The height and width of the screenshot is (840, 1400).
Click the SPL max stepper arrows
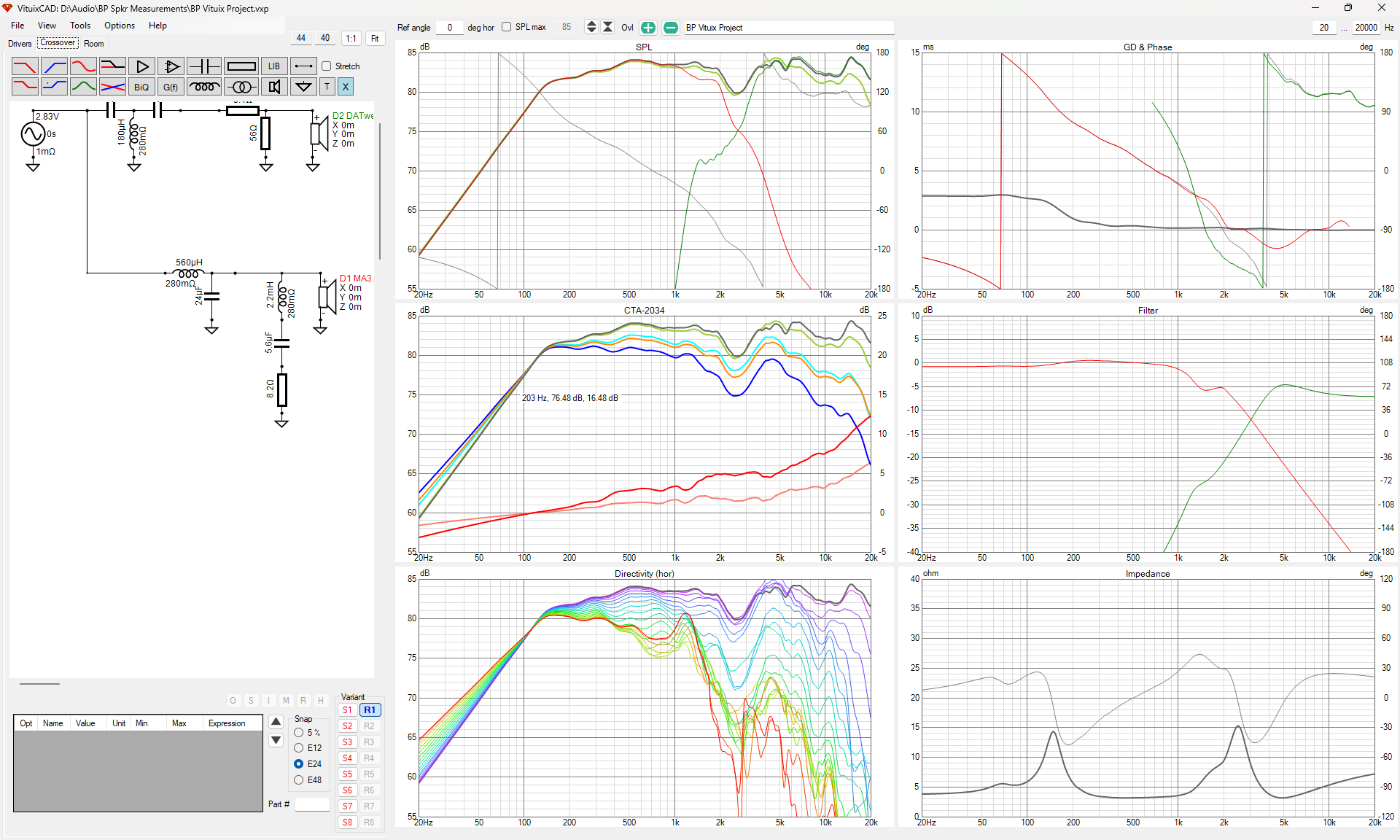click(591, 28)
